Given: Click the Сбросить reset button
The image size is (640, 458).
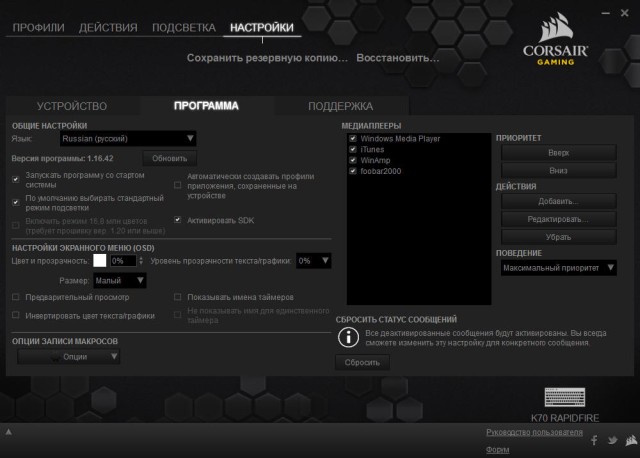Looking at the screenshot, I should point(362,363).
